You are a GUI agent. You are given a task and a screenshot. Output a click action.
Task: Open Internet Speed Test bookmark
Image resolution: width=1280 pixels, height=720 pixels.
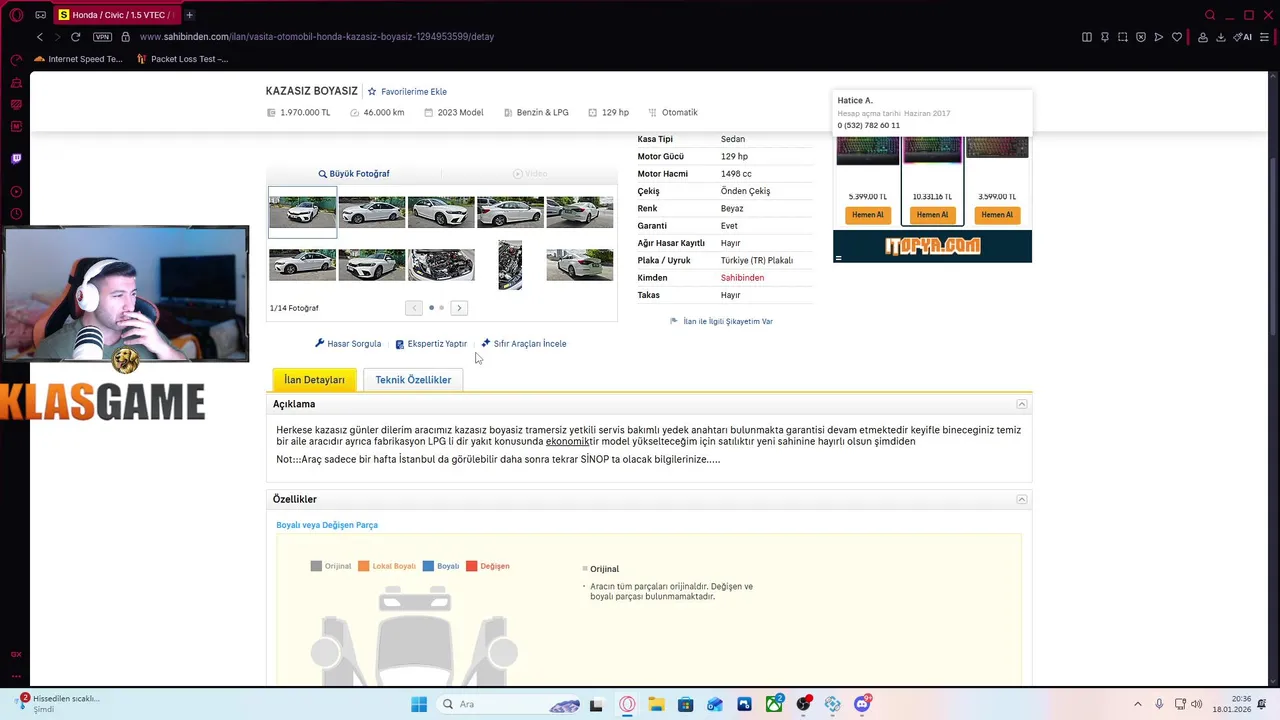click(78, 59)
